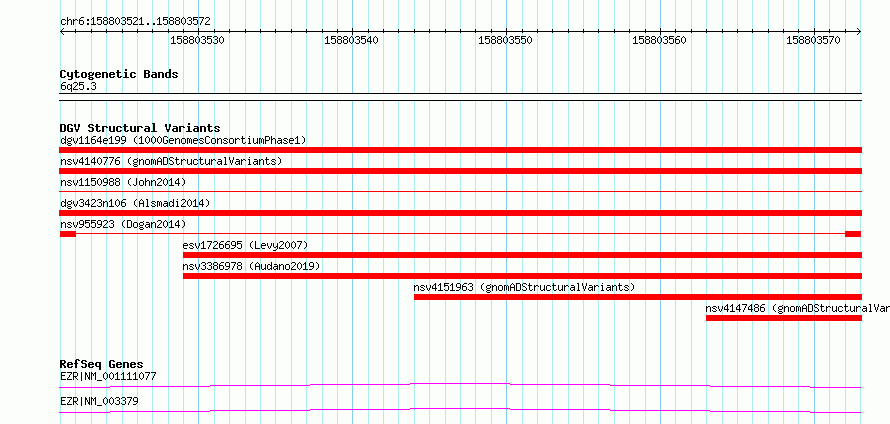Viewport: 890px width, 424px height.
Task: Select the 6q25.3 band label
Action: point(78,86)
